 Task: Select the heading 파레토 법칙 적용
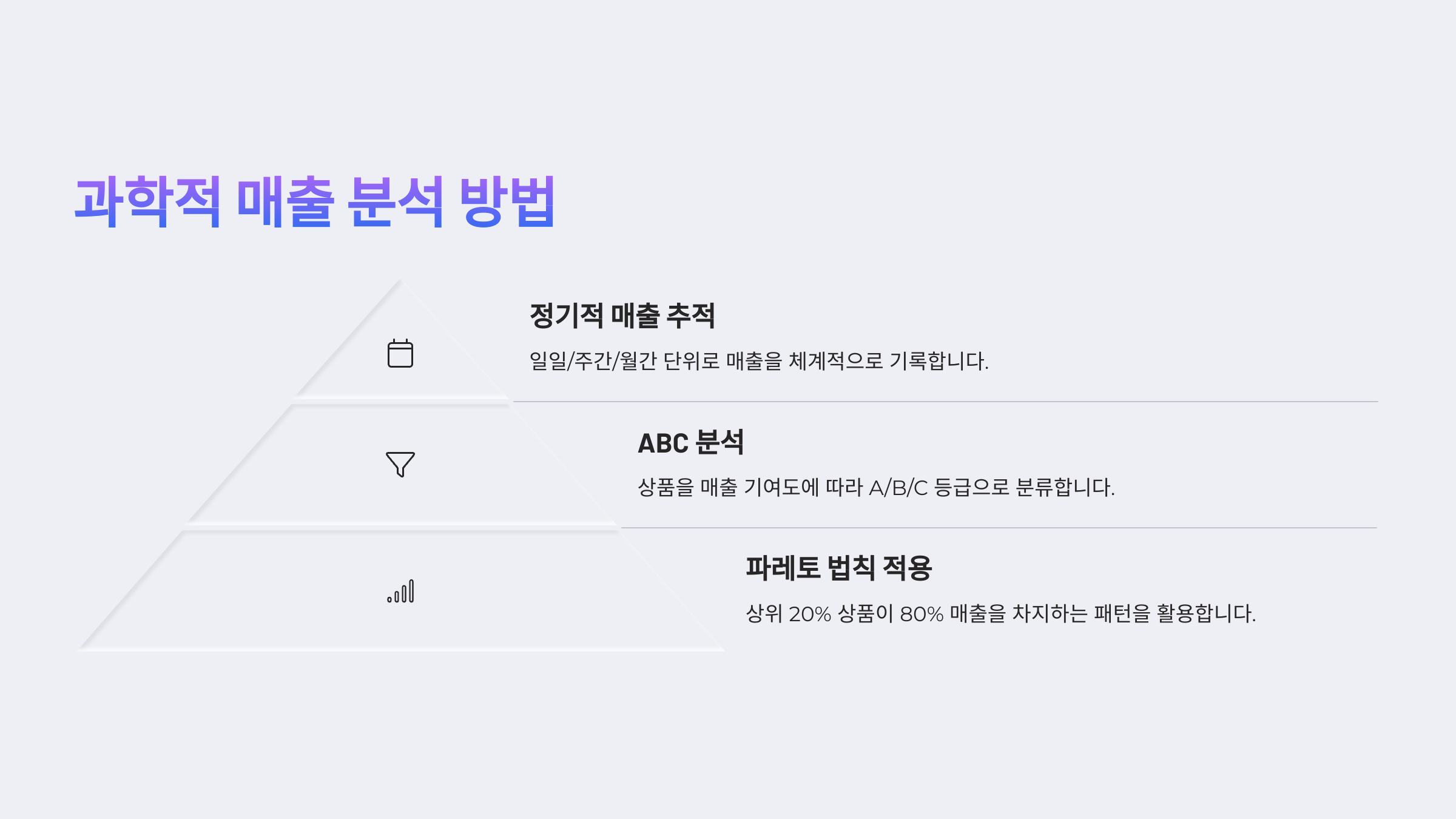coord(838,568)
